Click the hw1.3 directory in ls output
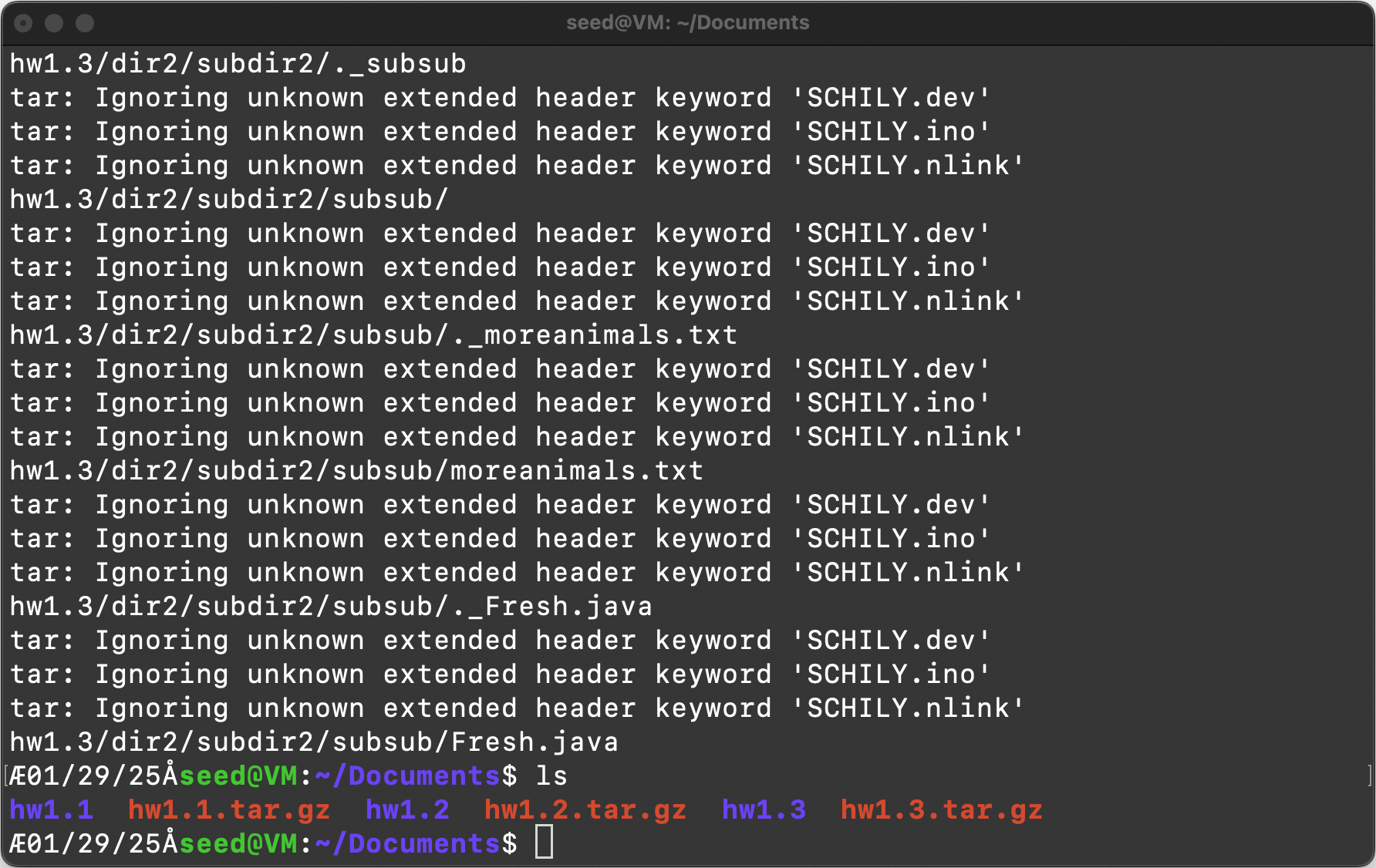Image resolution: width=1376 pixels, height=868 pixels. pyautogui.click(x=764, y=809)
